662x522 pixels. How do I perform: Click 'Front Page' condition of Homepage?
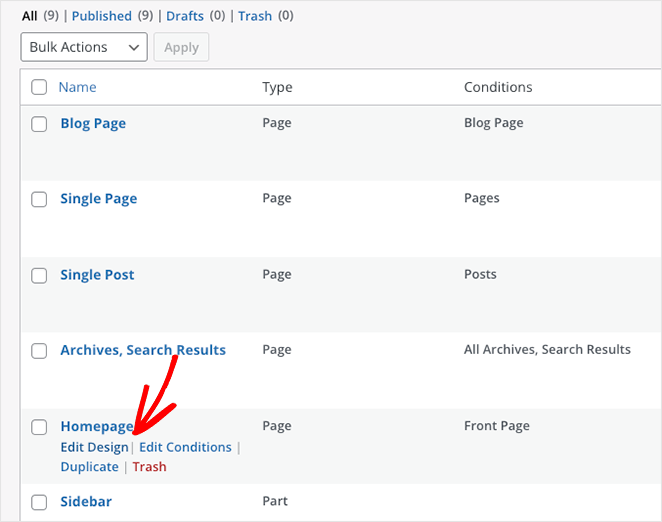(497, 426)
